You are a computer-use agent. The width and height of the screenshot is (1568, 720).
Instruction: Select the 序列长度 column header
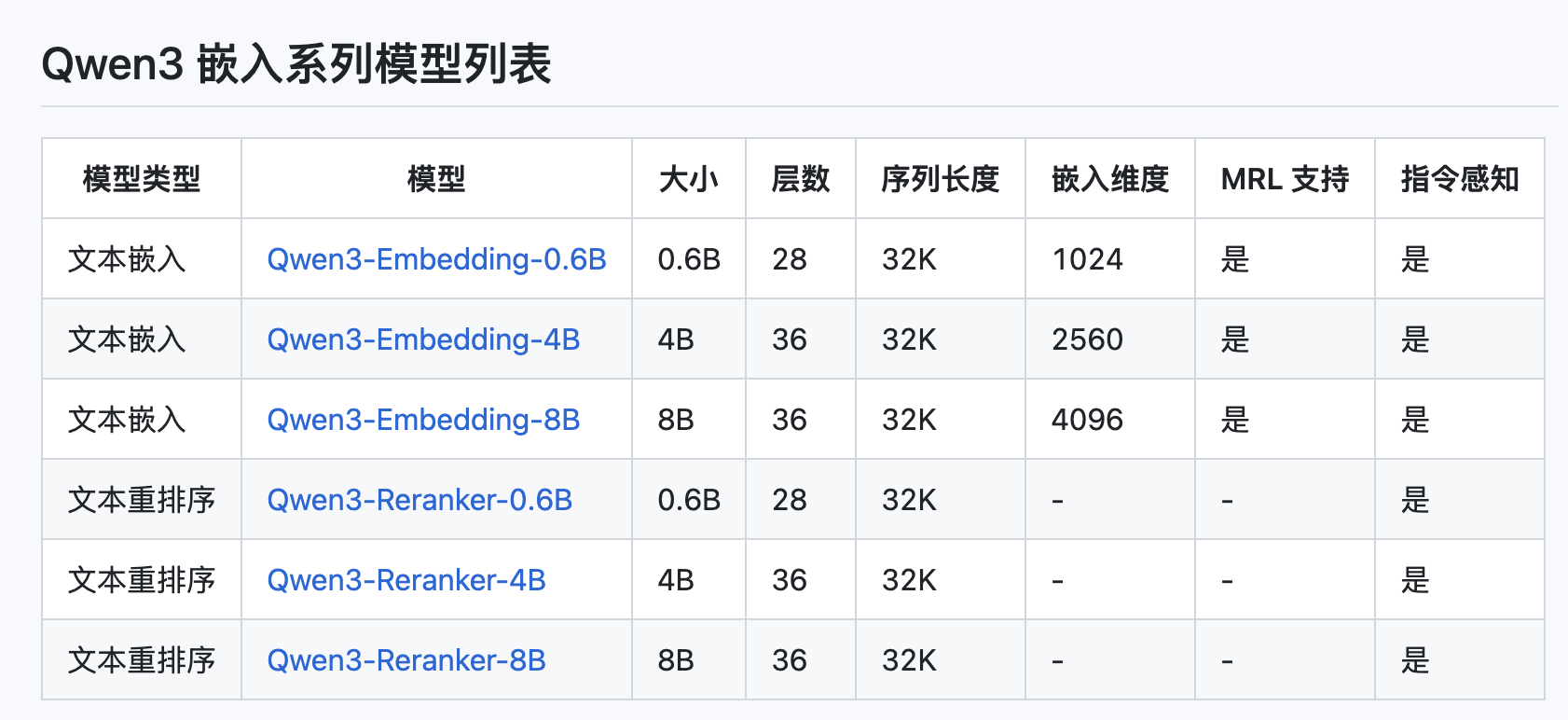[940, 179]
